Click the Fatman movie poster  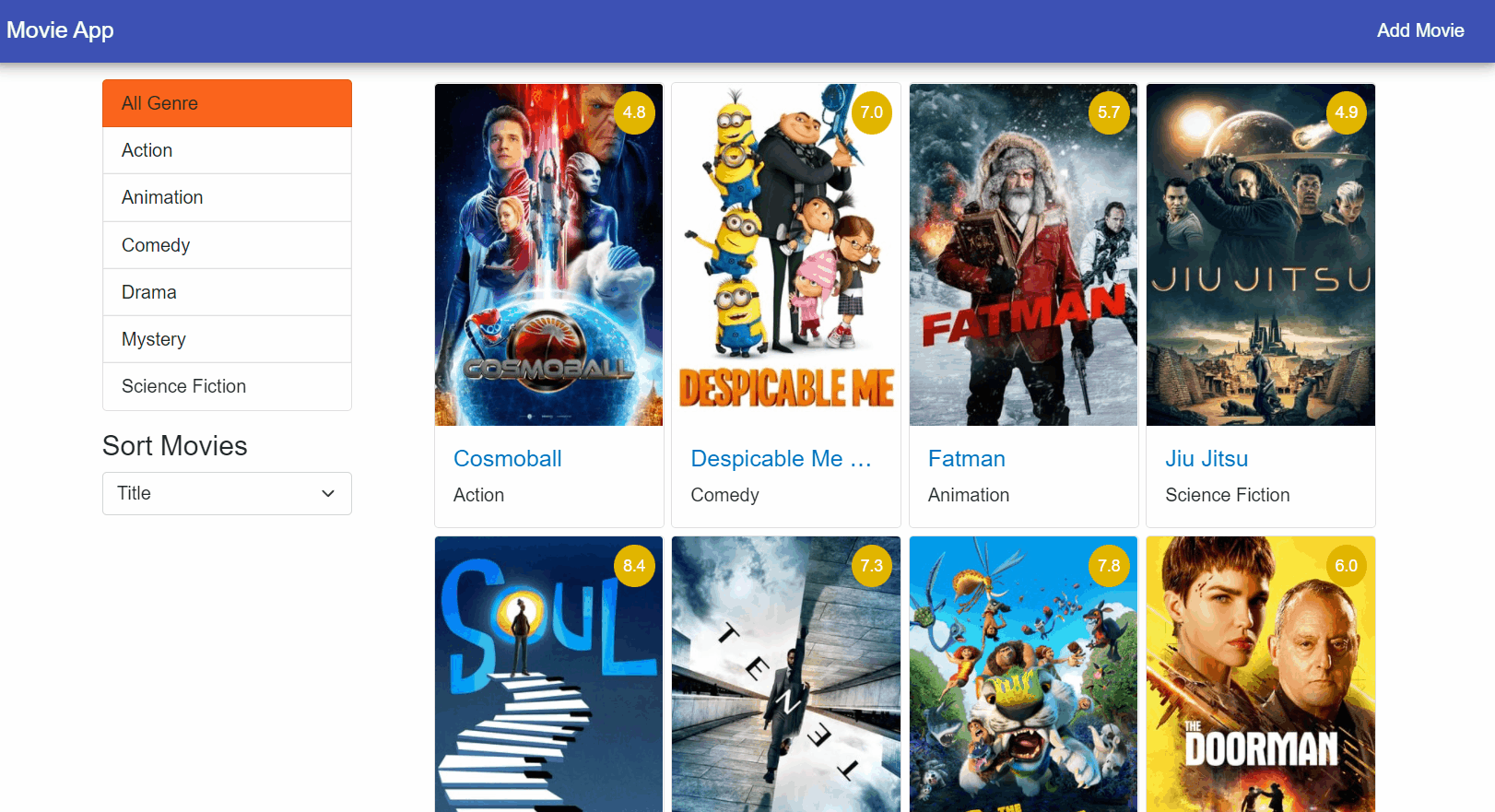click(x=1023, y=254)
